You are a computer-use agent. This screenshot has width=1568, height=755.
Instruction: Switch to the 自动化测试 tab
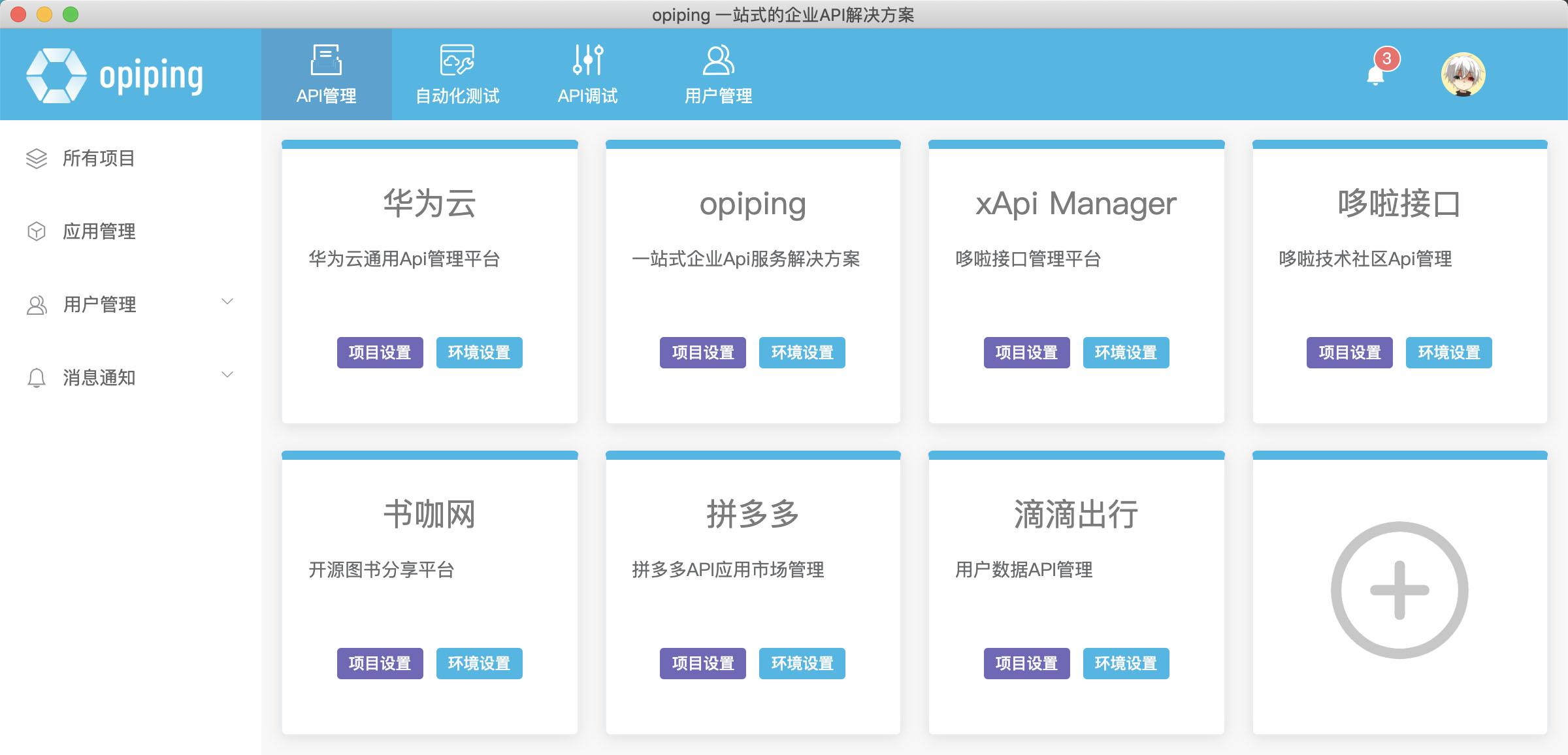[457, 74]
